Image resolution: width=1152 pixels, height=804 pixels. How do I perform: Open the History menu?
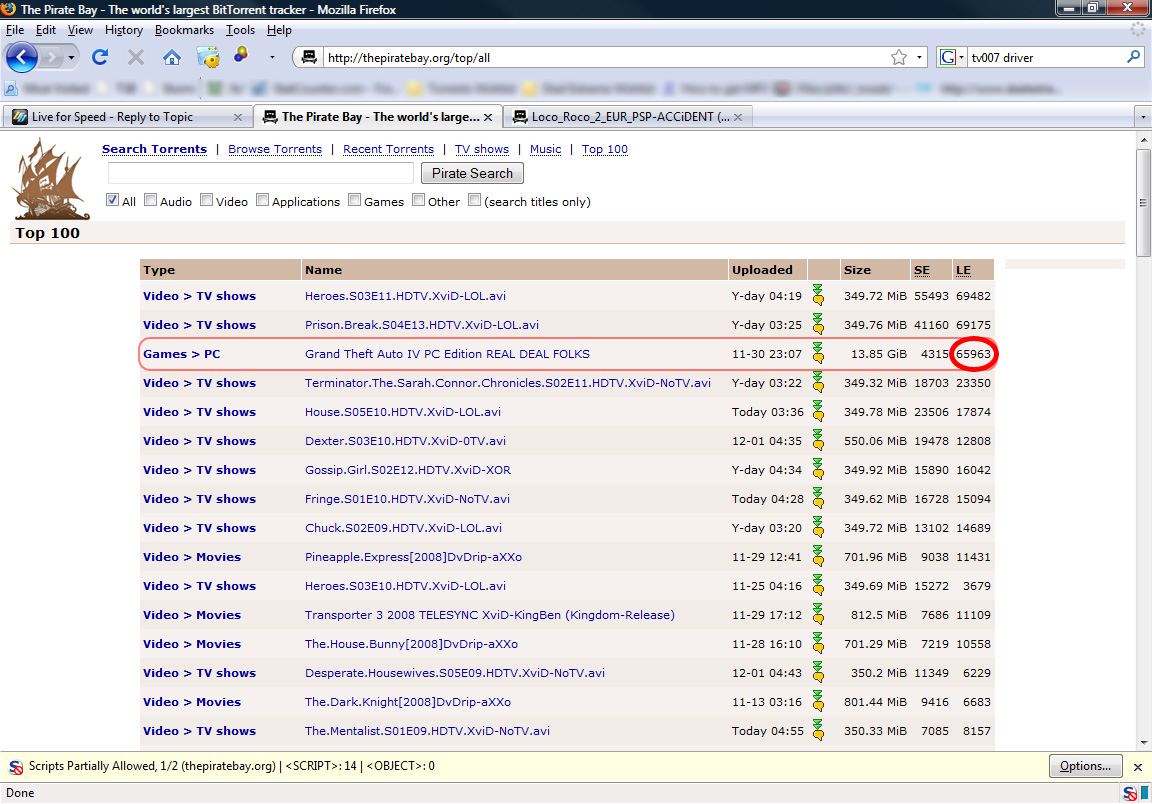click(123, 30)
